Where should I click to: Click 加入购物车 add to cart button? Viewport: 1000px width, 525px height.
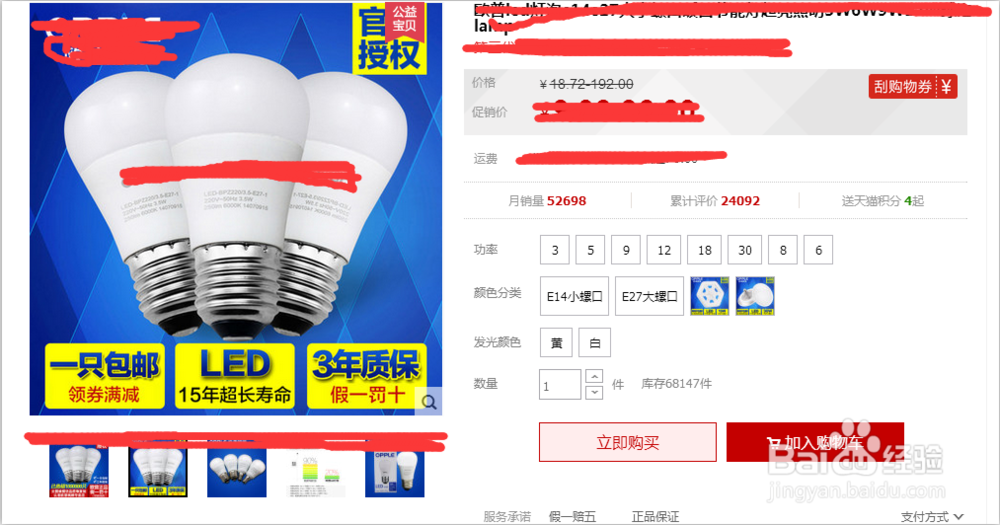pyautogui.click(x=815, y=442)
